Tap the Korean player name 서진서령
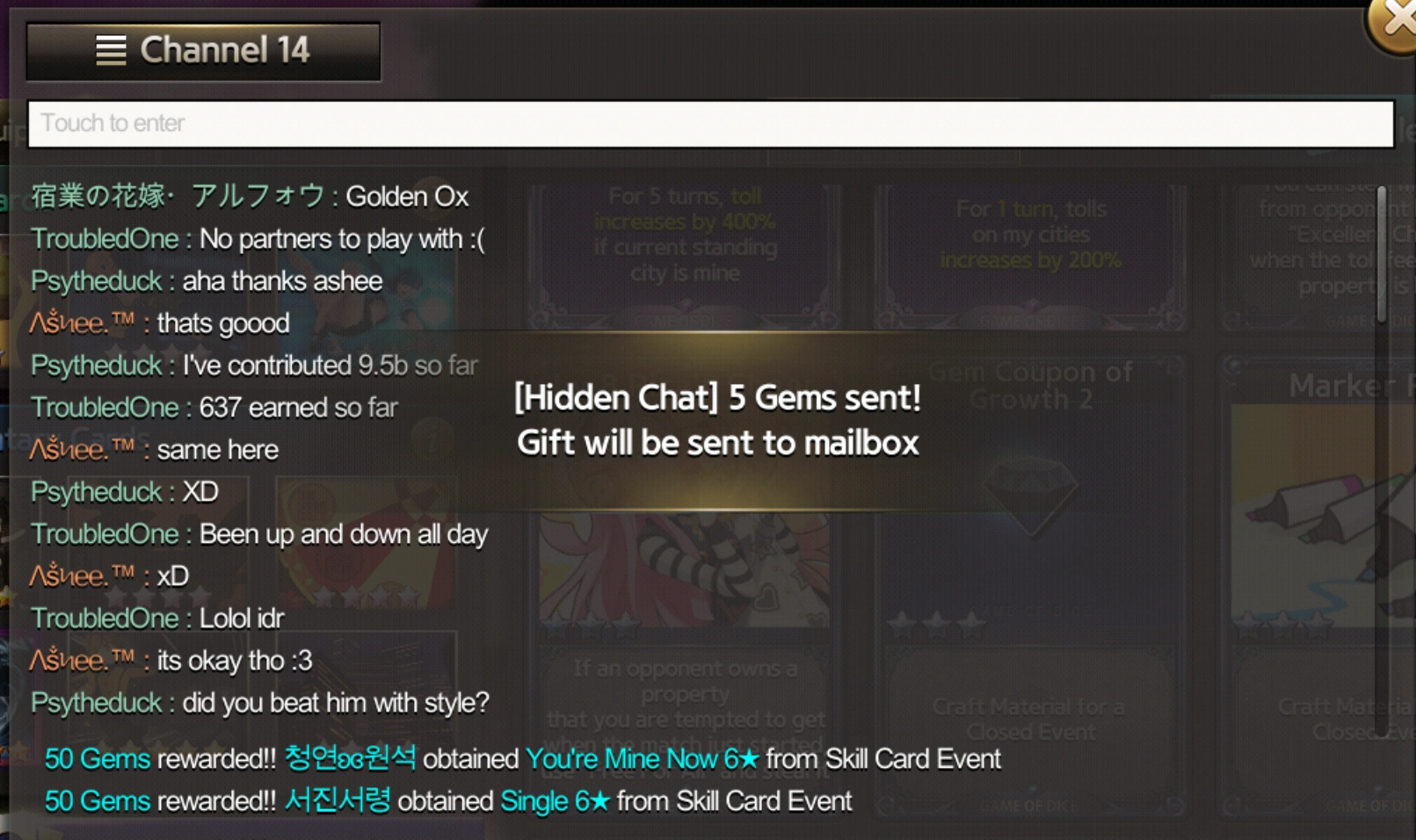Screen dimensions: 1416x840 tap(337, 800)
